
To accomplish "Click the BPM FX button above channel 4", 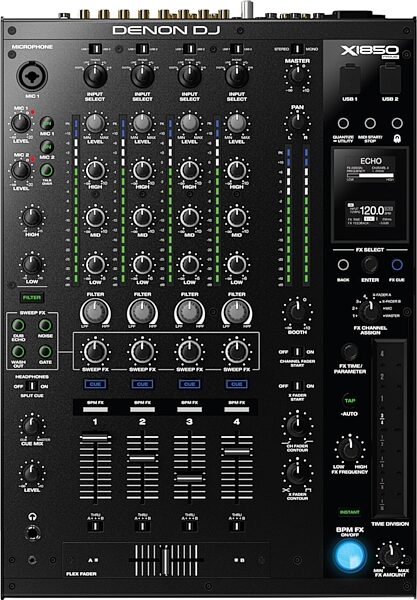I will pos(236,409).
